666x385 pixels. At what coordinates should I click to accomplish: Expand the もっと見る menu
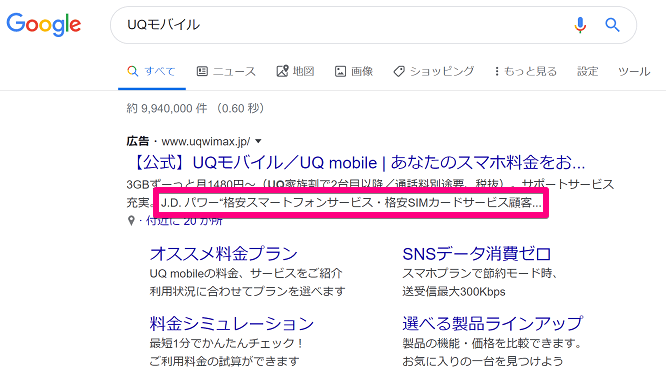coord(526,71)
